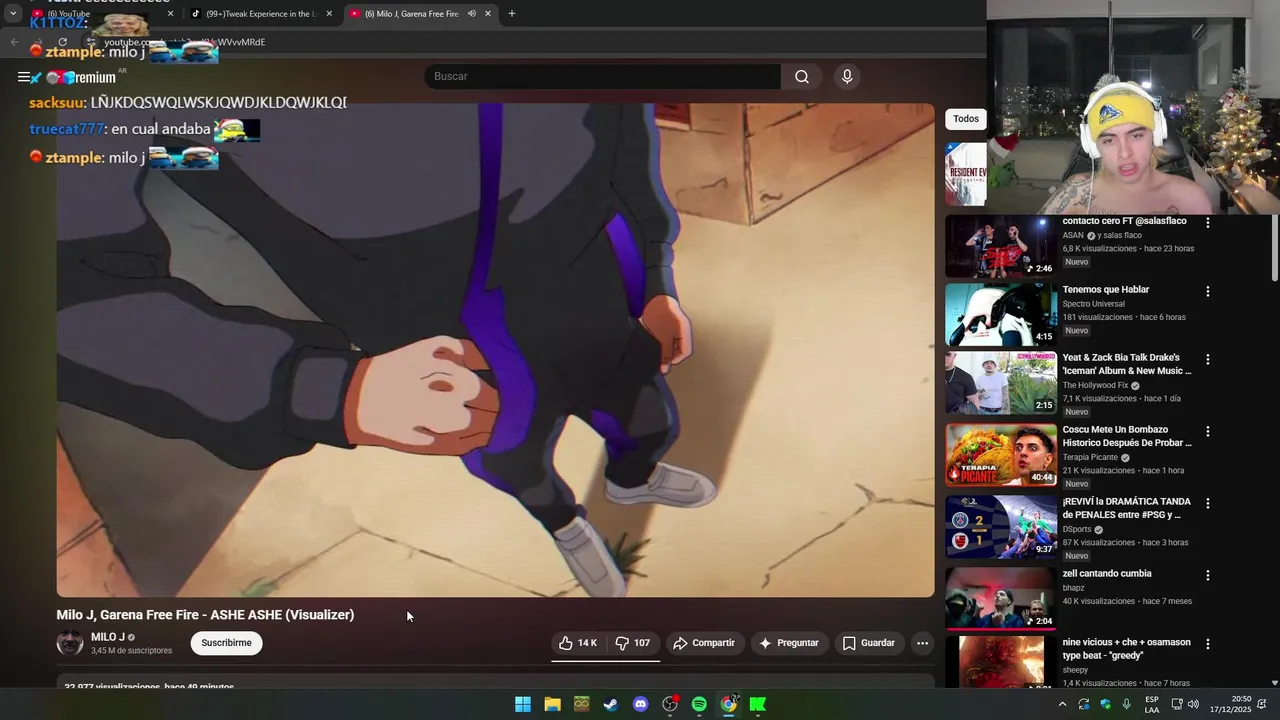The image size is (1280, 720).
Task: Open the YouTube hamburger guide menu
Action: 24,77
